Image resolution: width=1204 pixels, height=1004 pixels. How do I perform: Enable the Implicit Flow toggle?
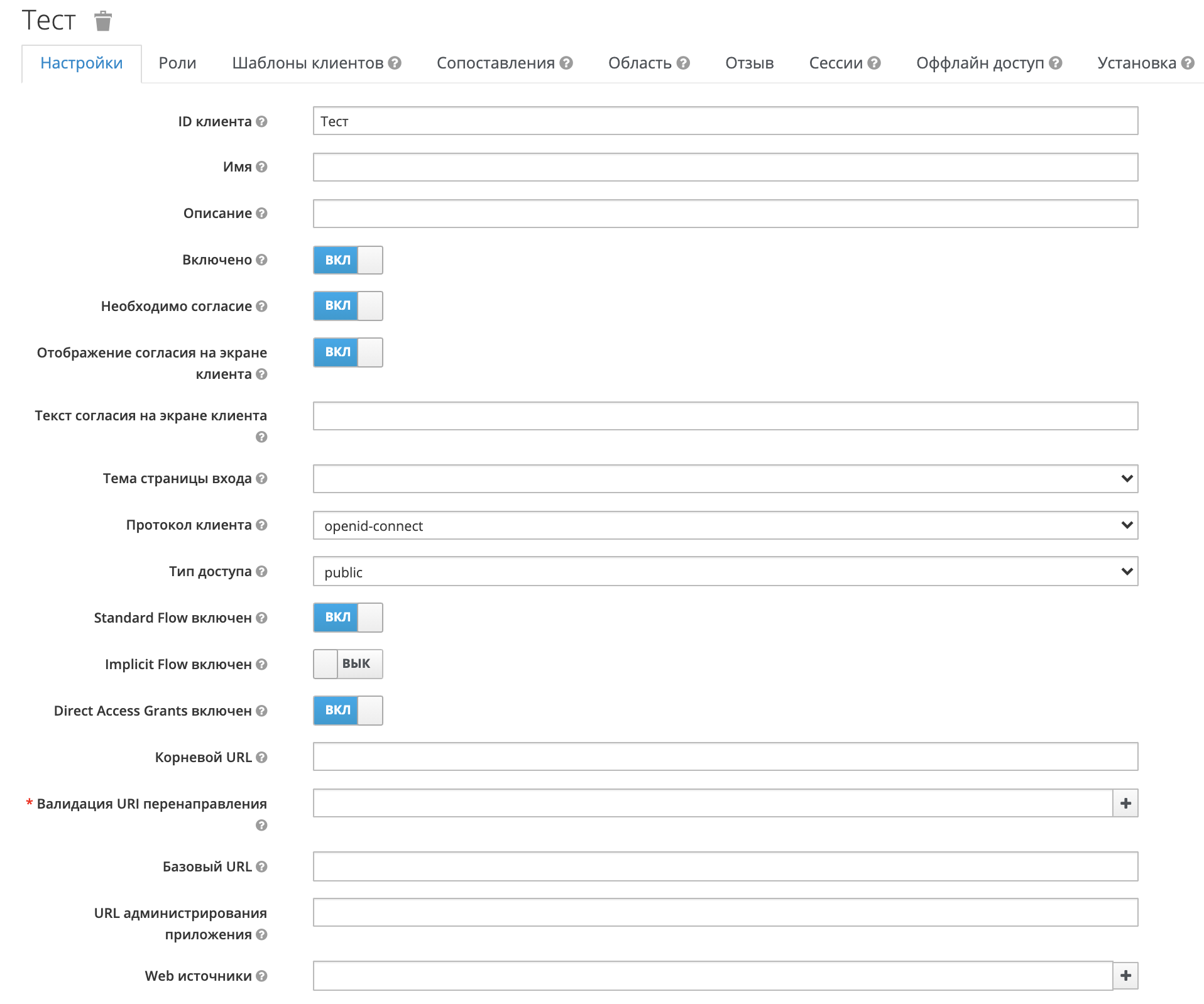click(x=348, y=664)
